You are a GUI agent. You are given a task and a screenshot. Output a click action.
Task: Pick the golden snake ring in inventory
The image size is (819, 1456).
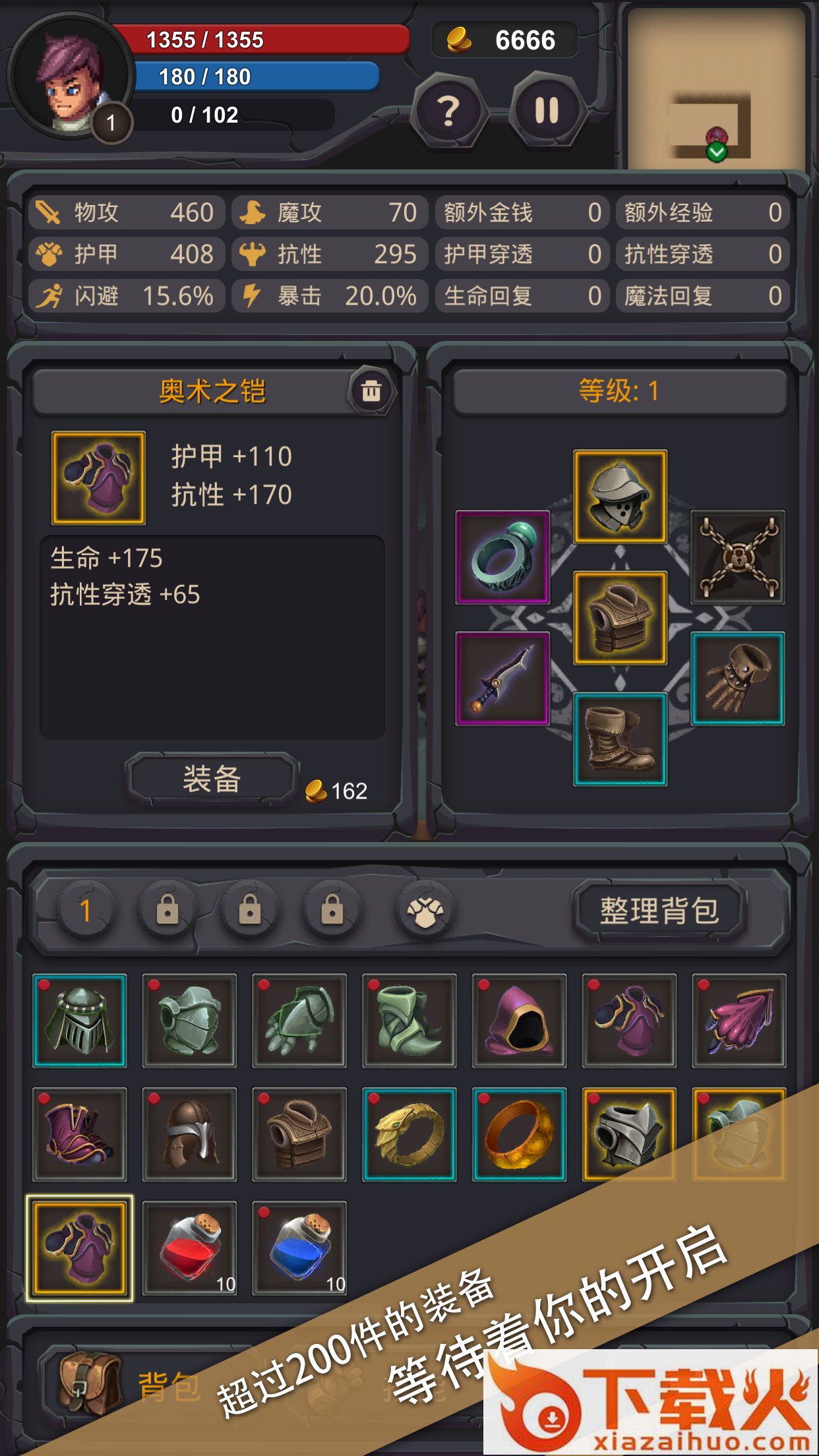[409, 1134]
